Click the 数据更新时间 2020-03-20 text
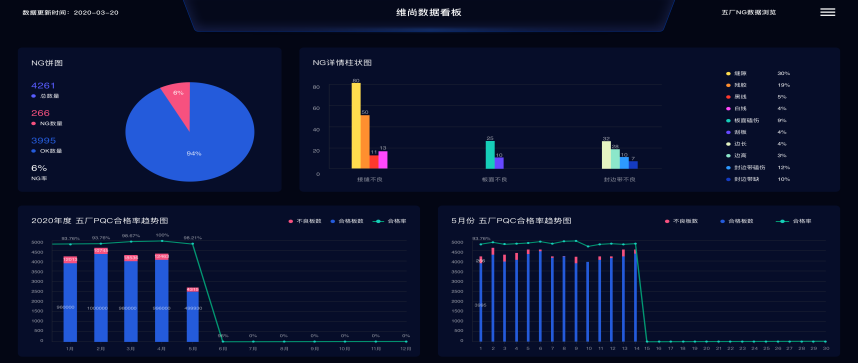This screenshot has width=859, height=363. click(70, 12)
